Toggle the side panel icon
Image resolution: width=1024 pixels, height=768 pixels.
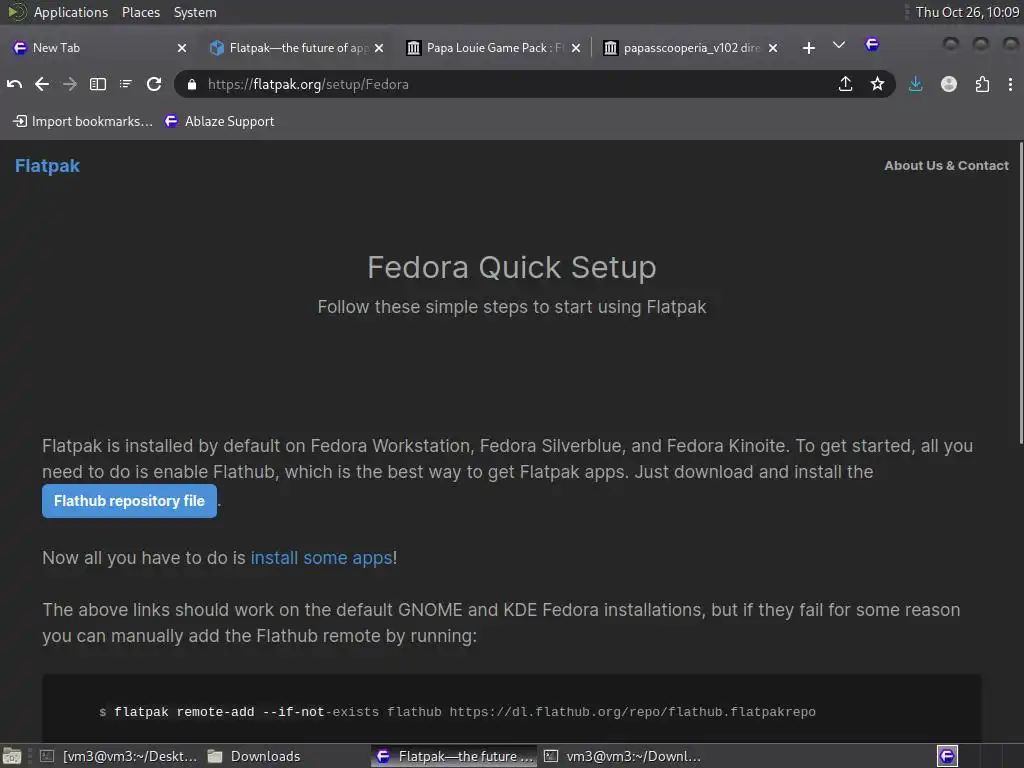point(98,84)
